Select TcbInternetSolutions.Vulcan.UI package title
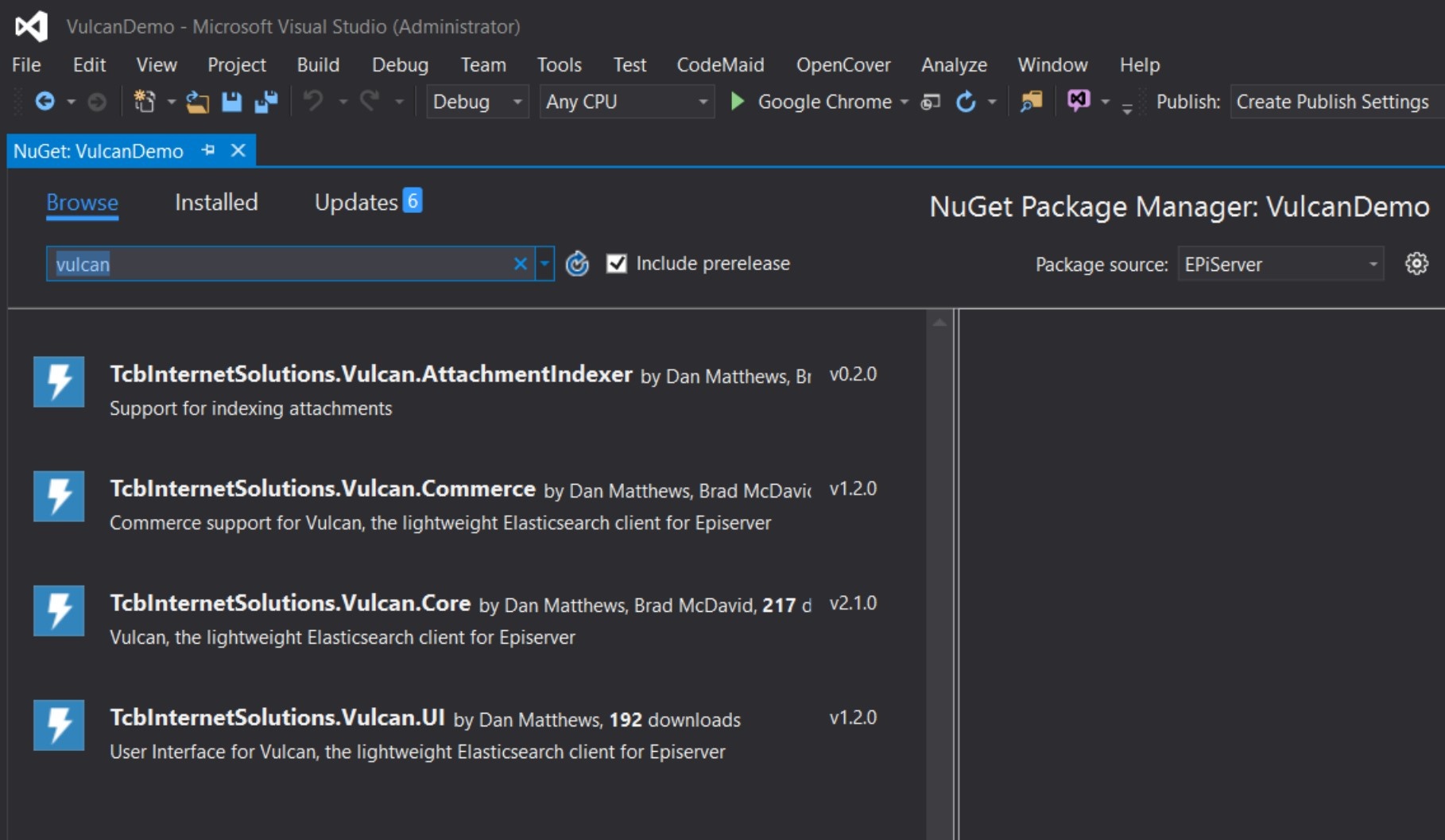The height and width of the screenshot is (840, 1445). (x=277, y=717)
